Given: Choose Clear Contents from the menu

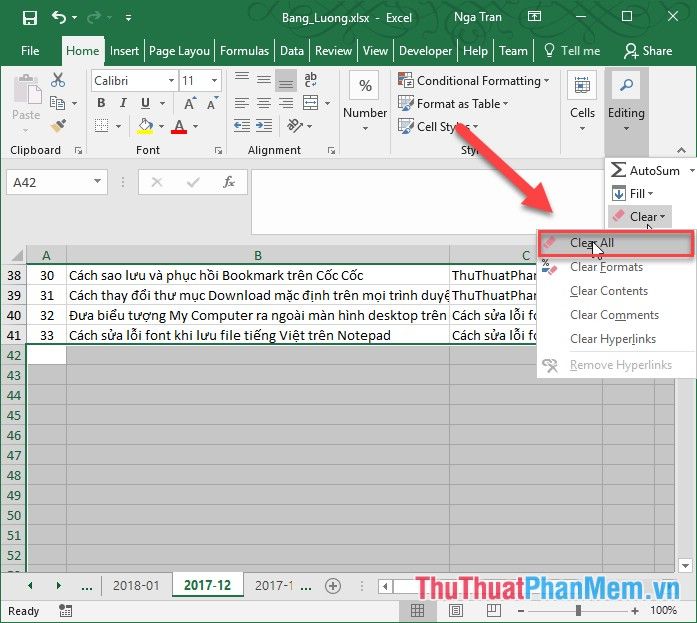Looking at the screenshot, I should [608, 291].
